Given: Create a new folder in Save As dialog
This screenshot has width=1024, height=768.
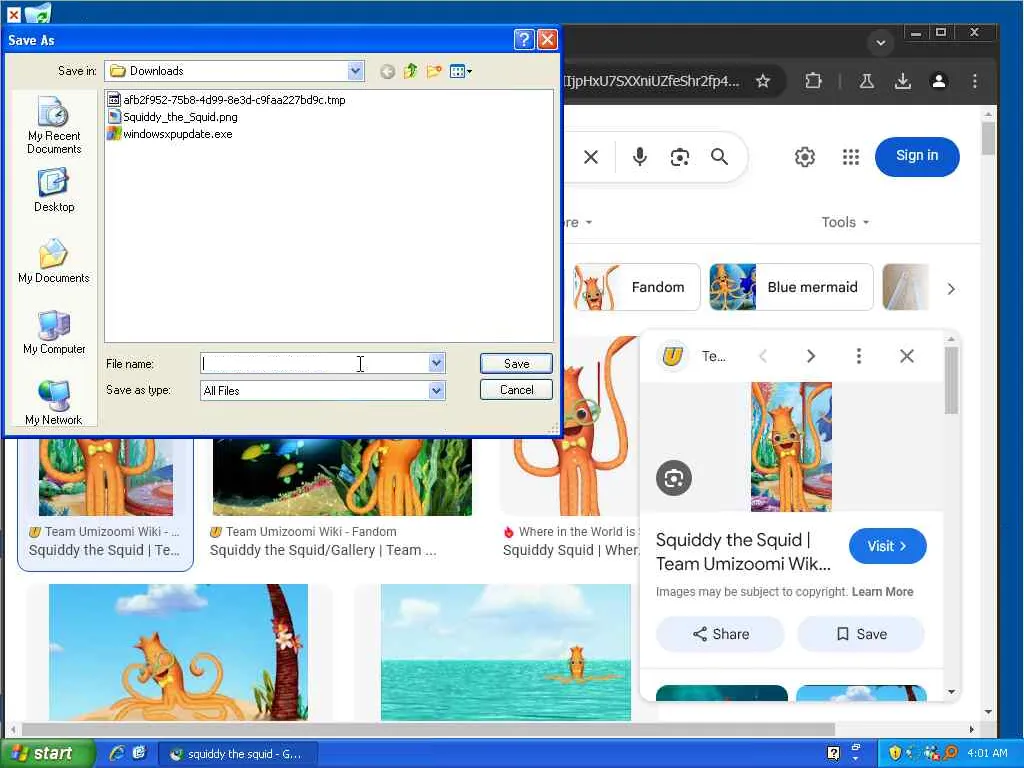Looking at the screenshot, I should tap(434, 71).
